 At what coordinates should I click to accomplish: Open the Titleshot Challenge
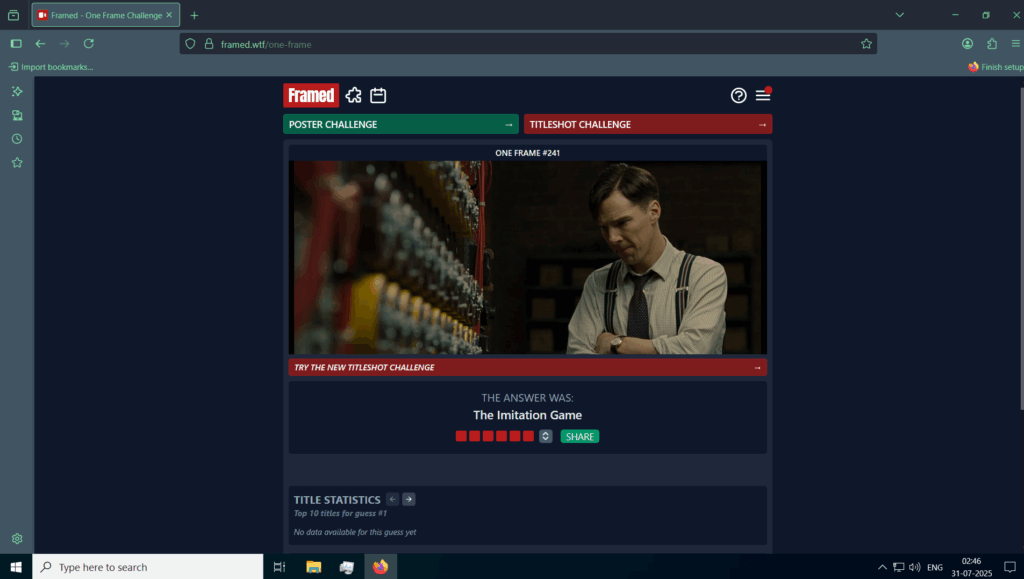click(647, 124)
